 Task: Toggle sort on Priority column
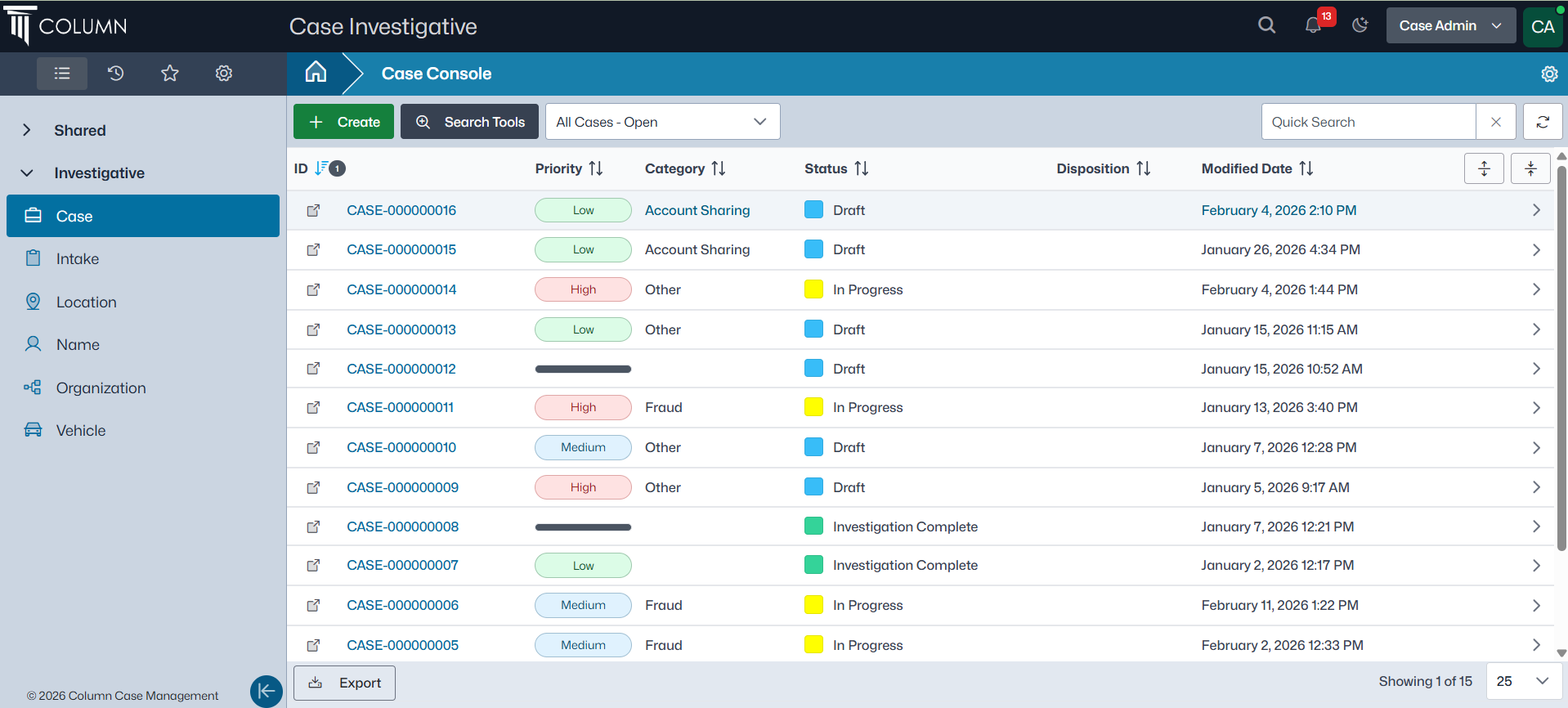click(x=596, y=168)
